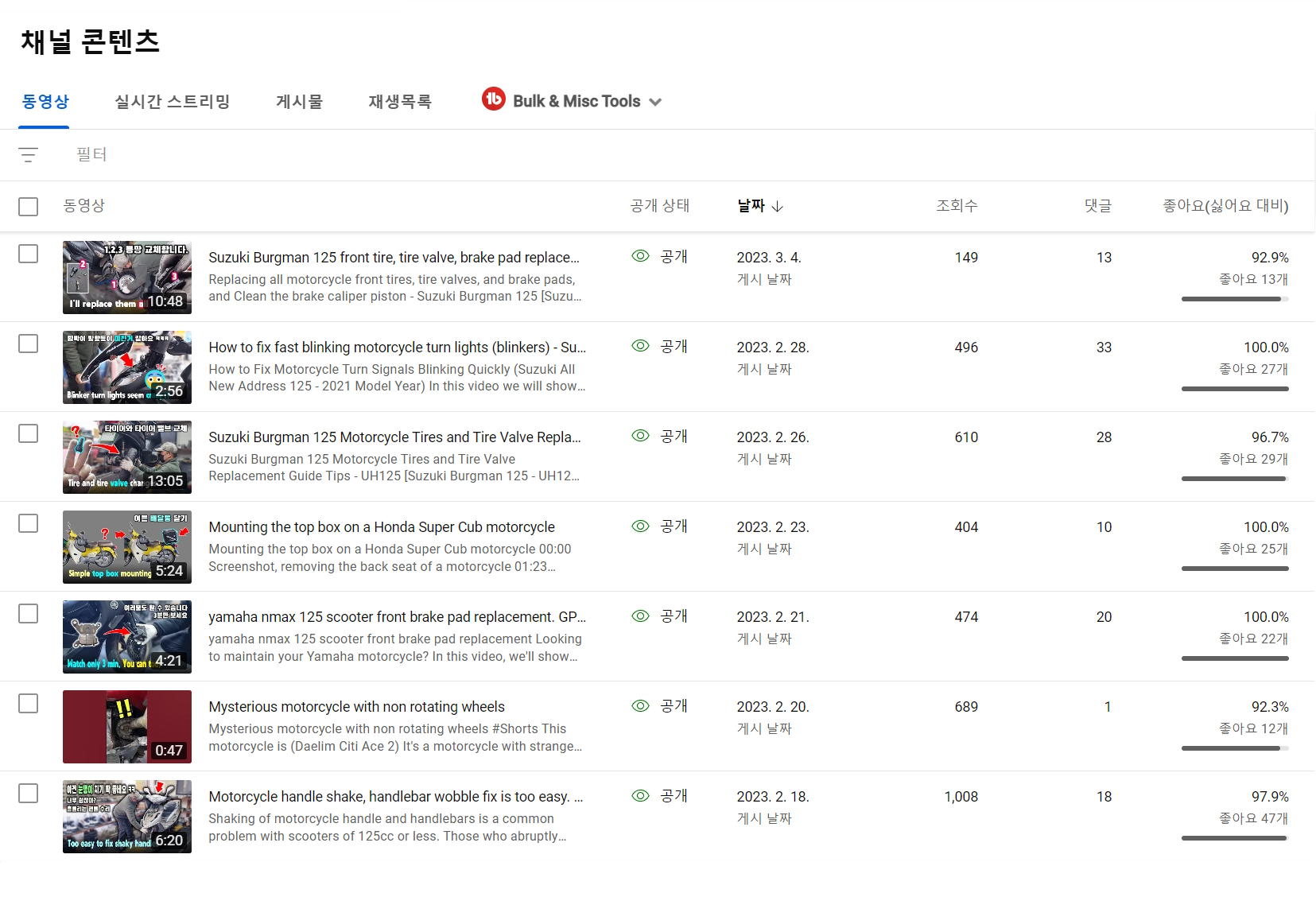
Task: Open the 5:24 Honda Super Cub thumbnail
Action: 127,547
